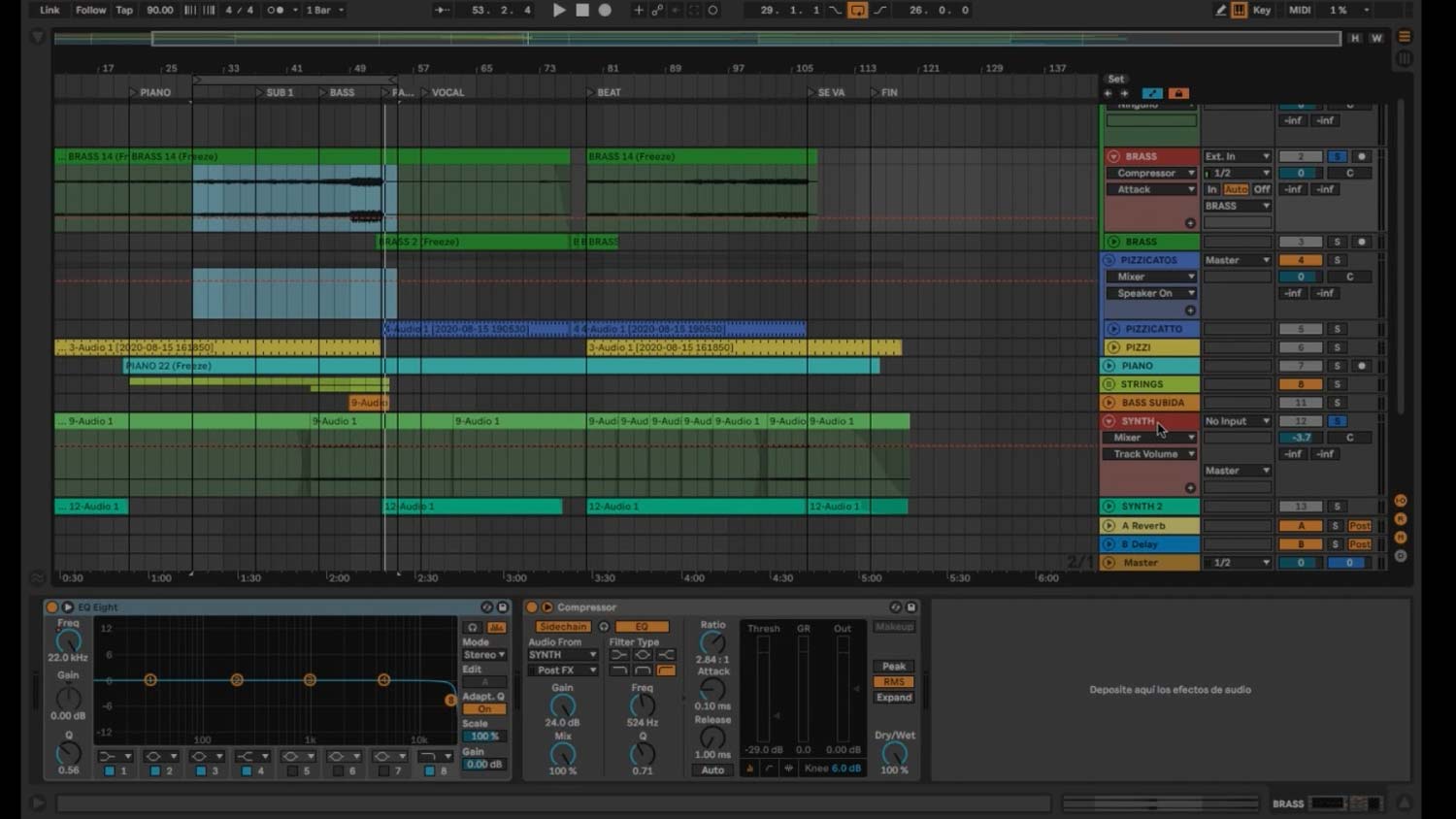The image size is (1456, 819).
Task: Open MIDI map mode
Action: (x=1300, y=10)
